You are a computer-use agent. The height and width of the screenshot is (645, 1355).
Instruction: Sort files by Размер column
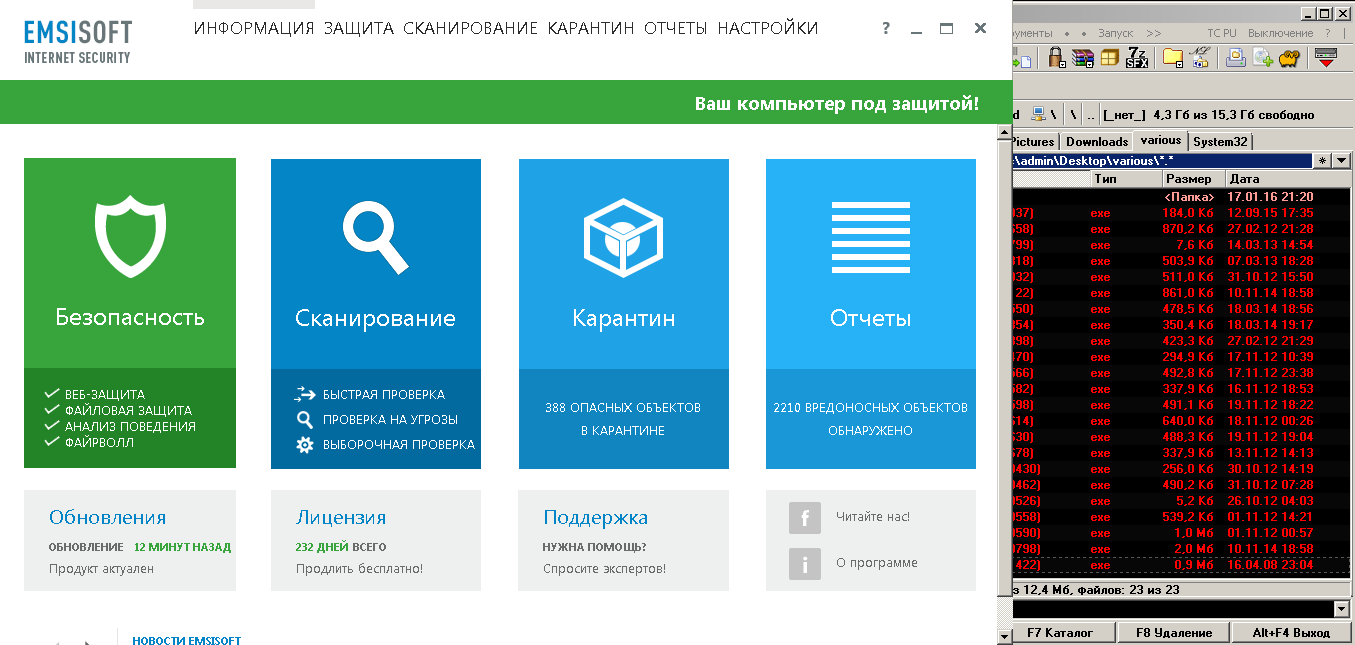point(1193,179)
